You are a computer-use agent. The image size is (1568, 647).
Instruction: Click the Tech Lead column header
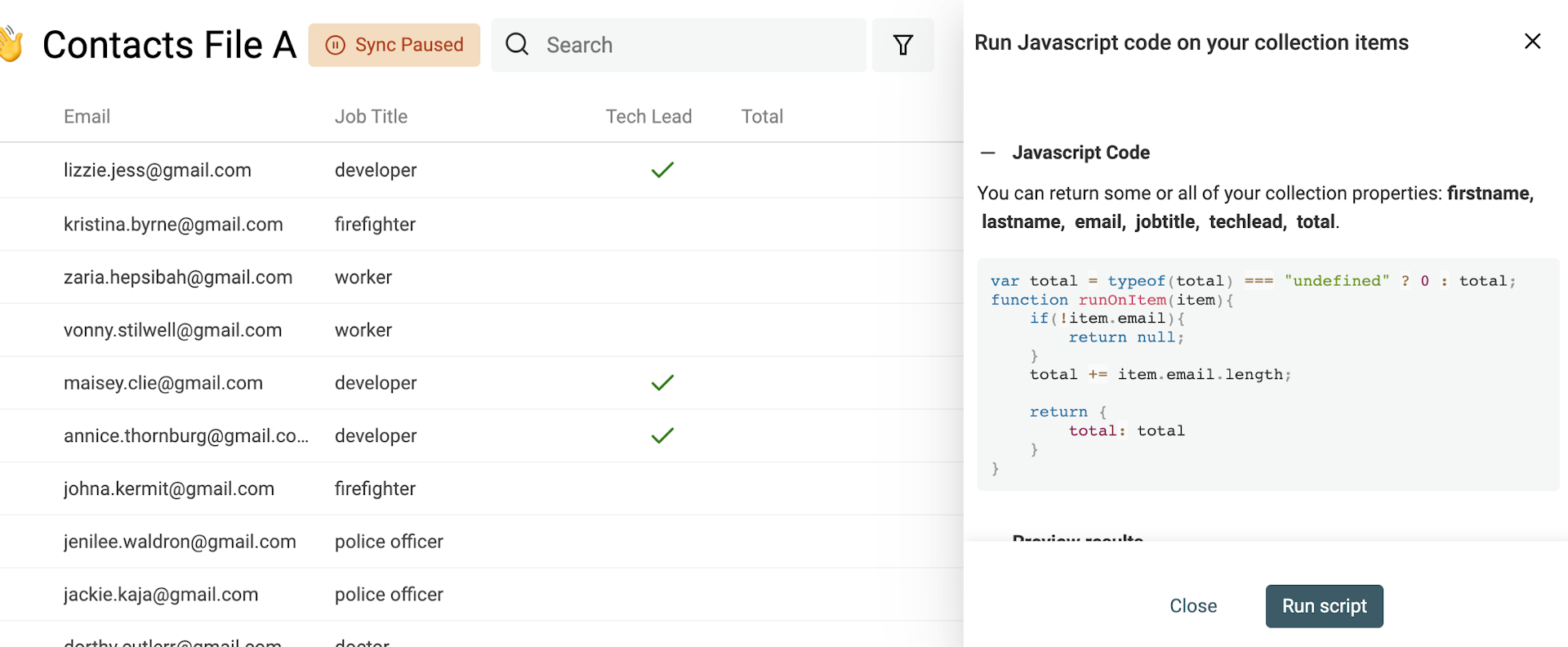tap(648, 117)
